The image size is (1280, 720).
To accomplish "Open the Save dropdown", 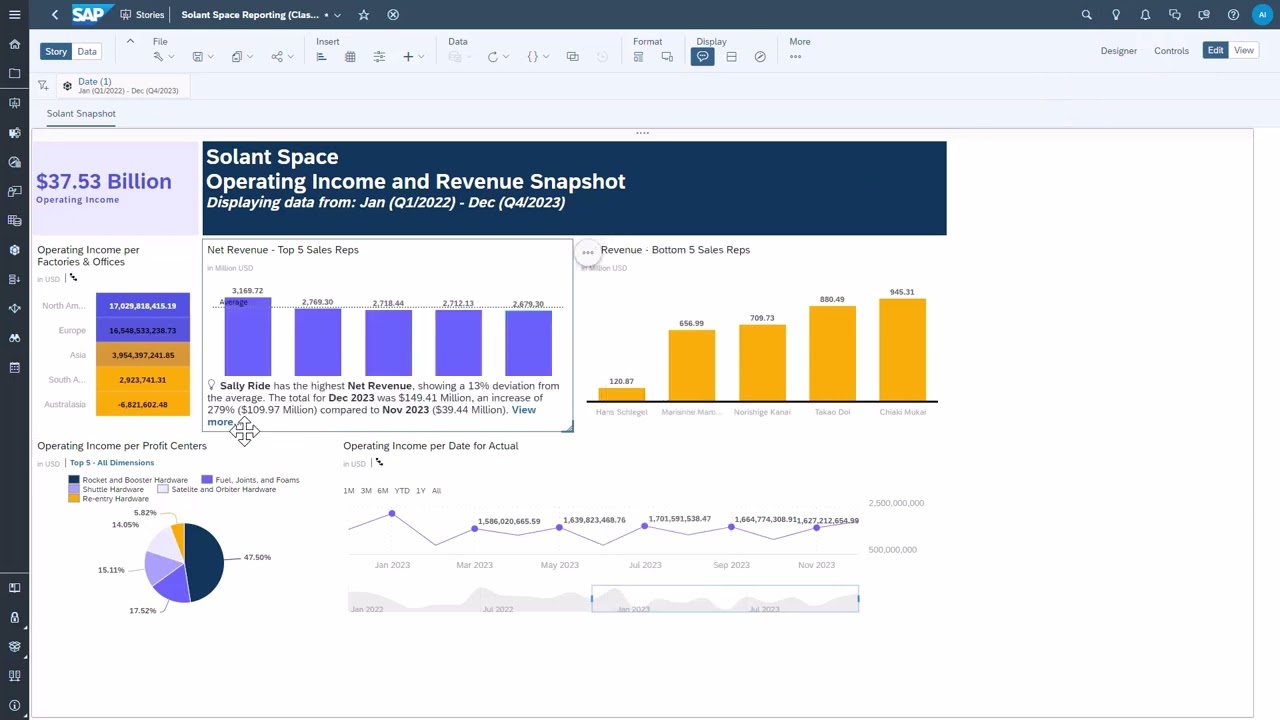I will click(x=202, y=57).
